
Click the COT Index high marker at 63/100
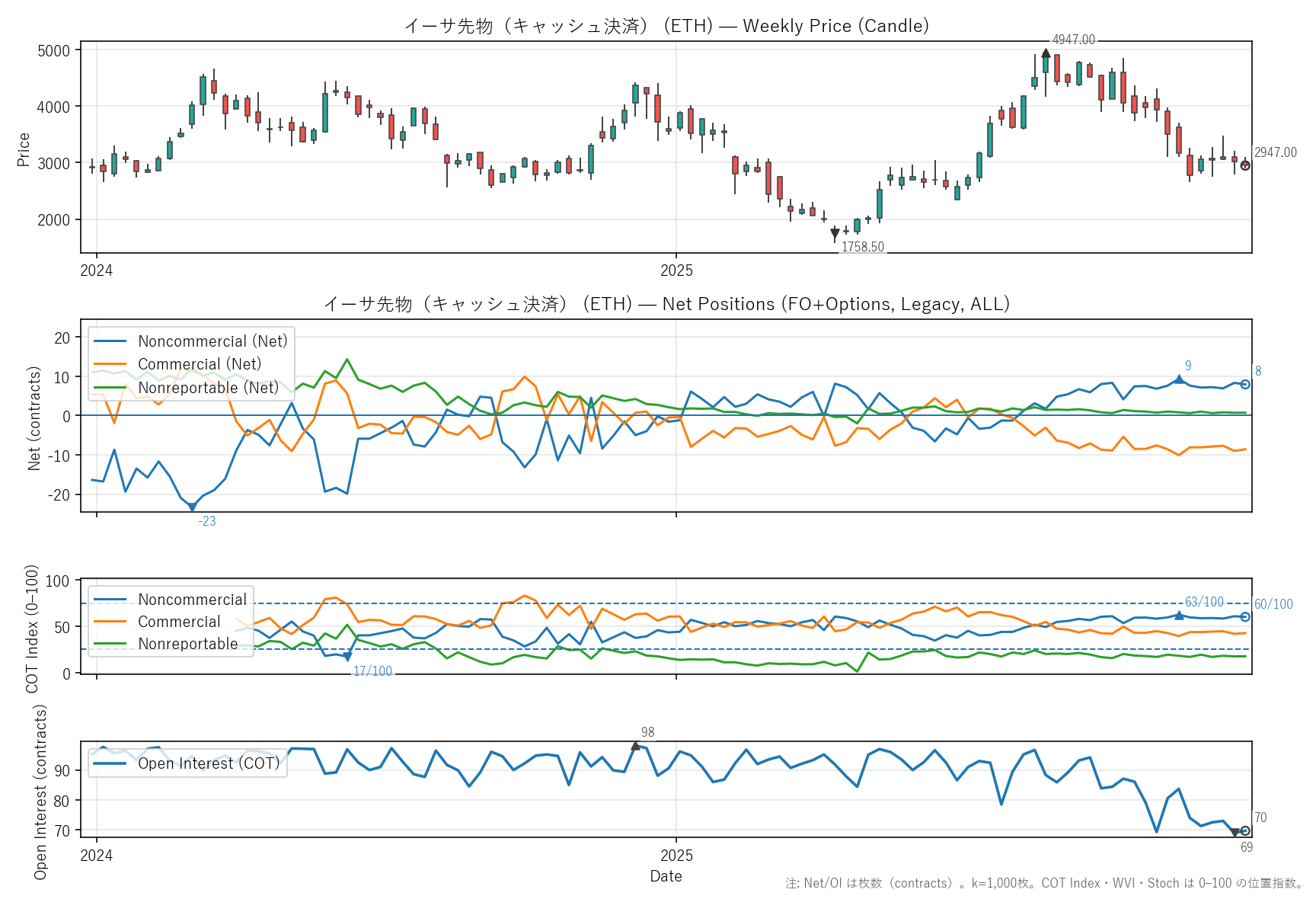pos(1179,615)
